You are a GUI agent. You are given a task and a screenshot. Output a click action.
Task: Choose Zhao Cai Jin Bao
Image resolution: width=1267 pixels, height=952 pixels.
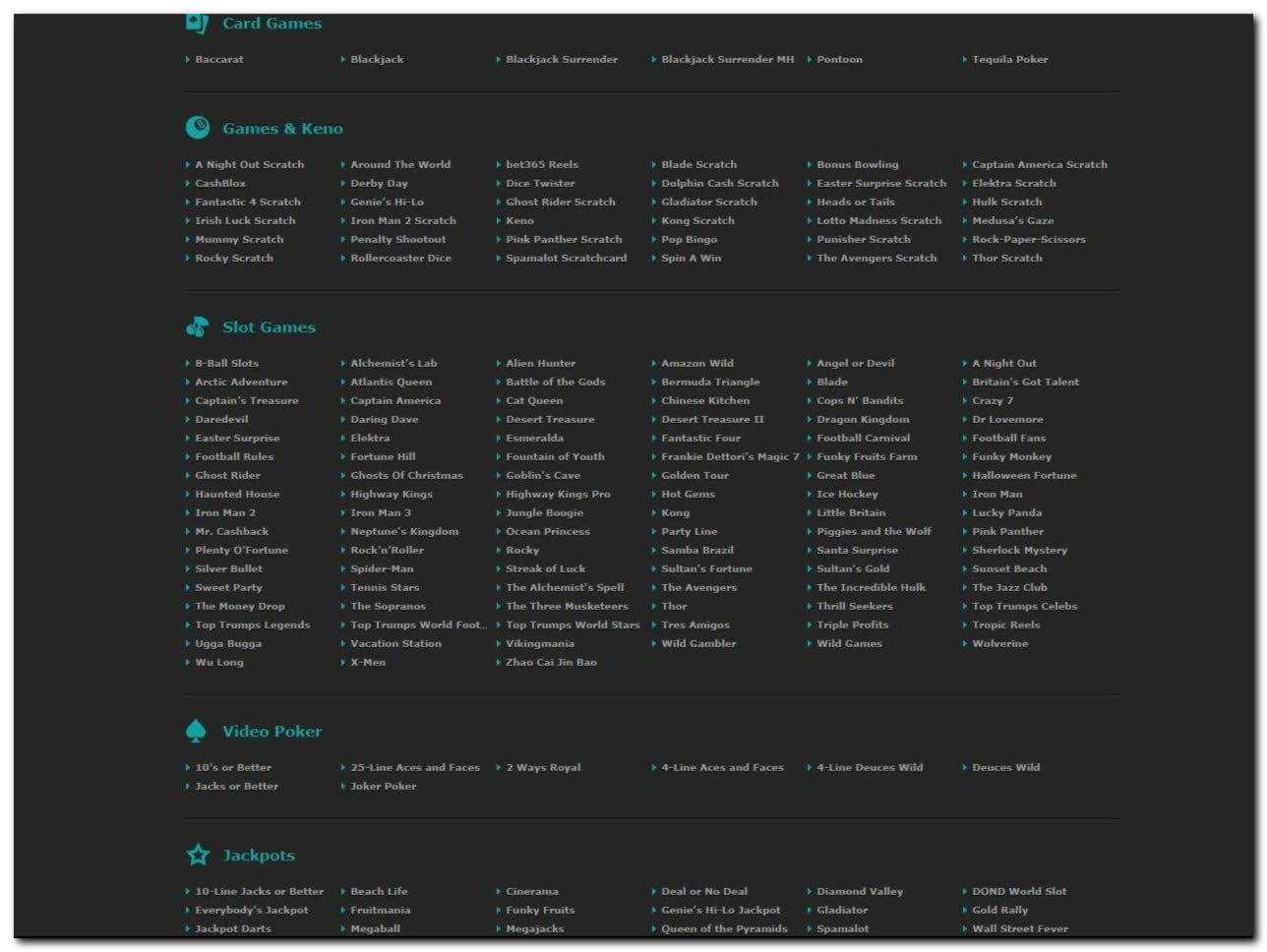tap(552, 663)
